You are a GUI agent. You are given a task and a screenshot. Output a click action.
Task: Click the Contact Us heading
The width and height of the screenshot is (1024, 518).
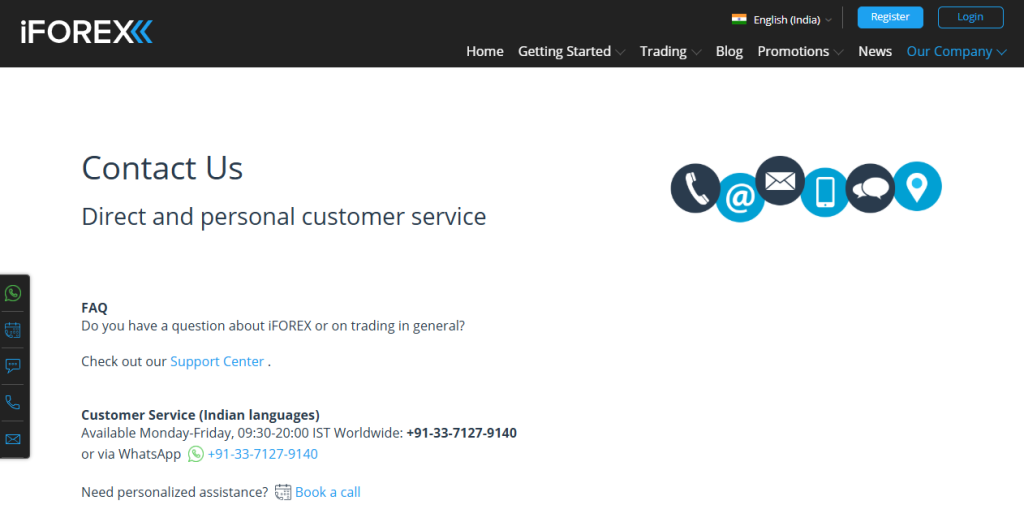162,168
